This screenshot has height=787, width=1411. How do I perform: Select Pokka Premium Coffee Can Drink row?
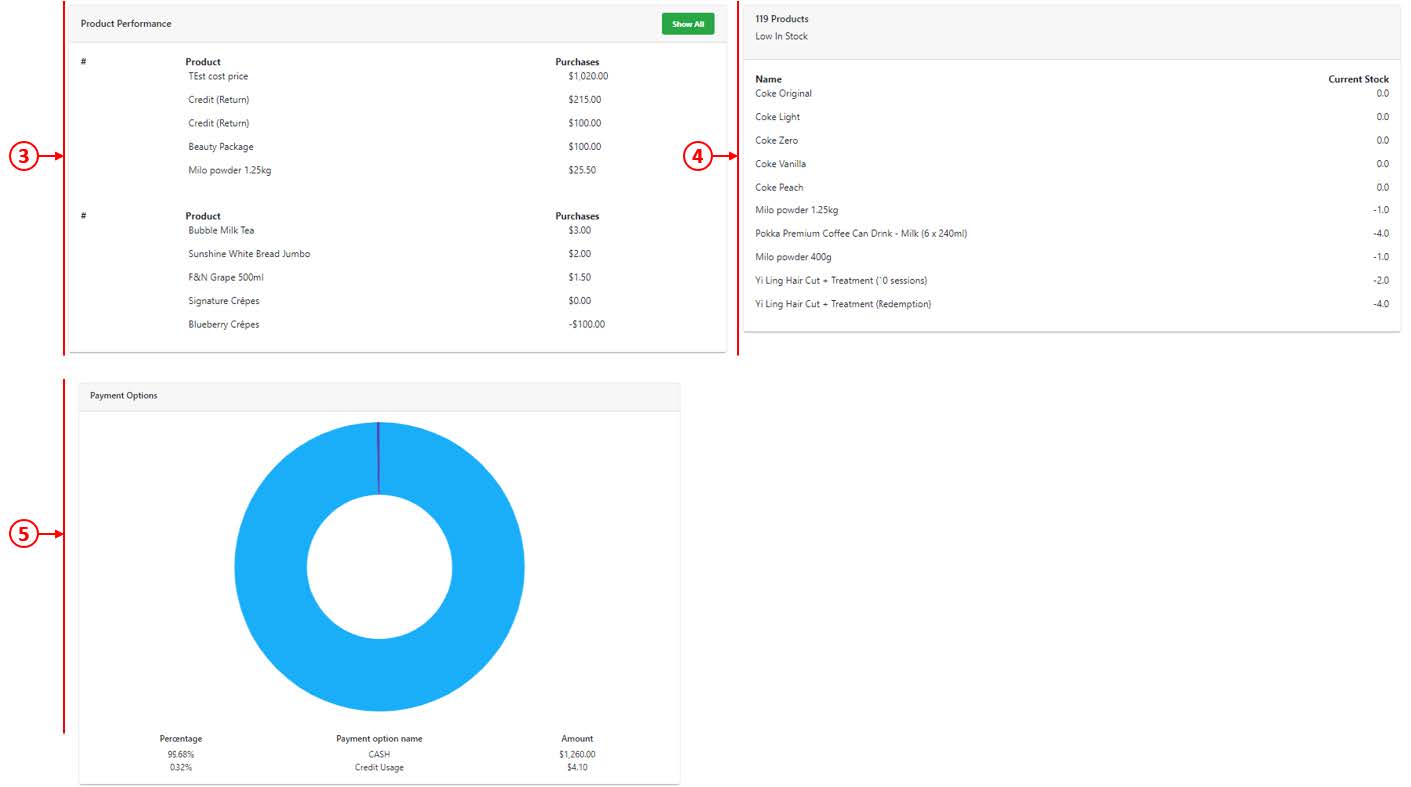[x=1072, y=233]
